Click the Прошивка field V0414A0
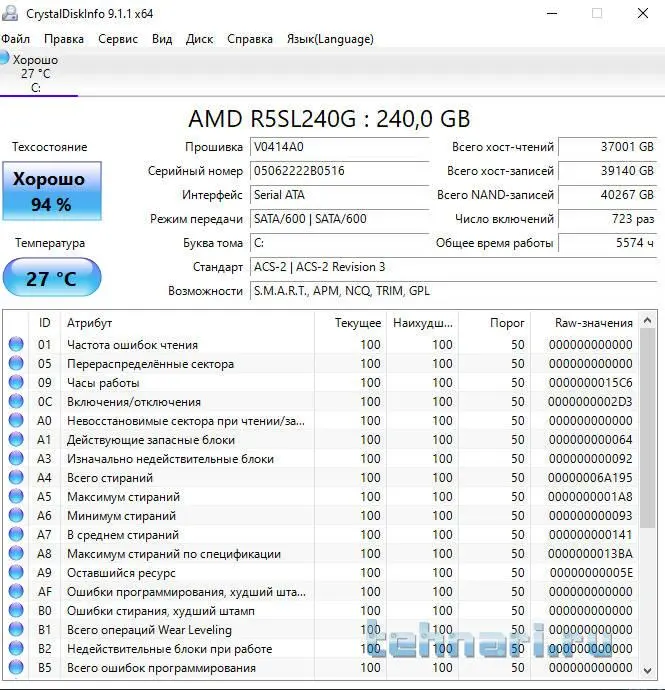The height and width of the screenshot is (690, 665). (x=340, y=147)
